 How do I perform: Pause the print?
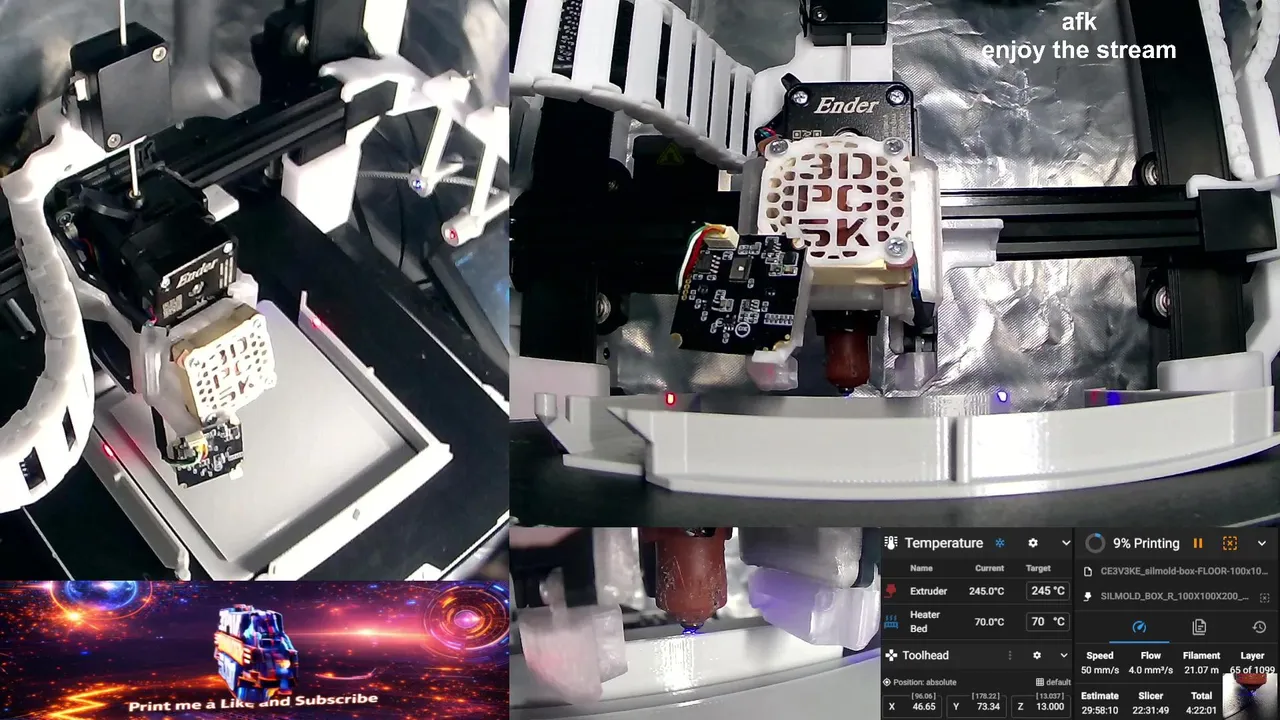pos(1198,543)
